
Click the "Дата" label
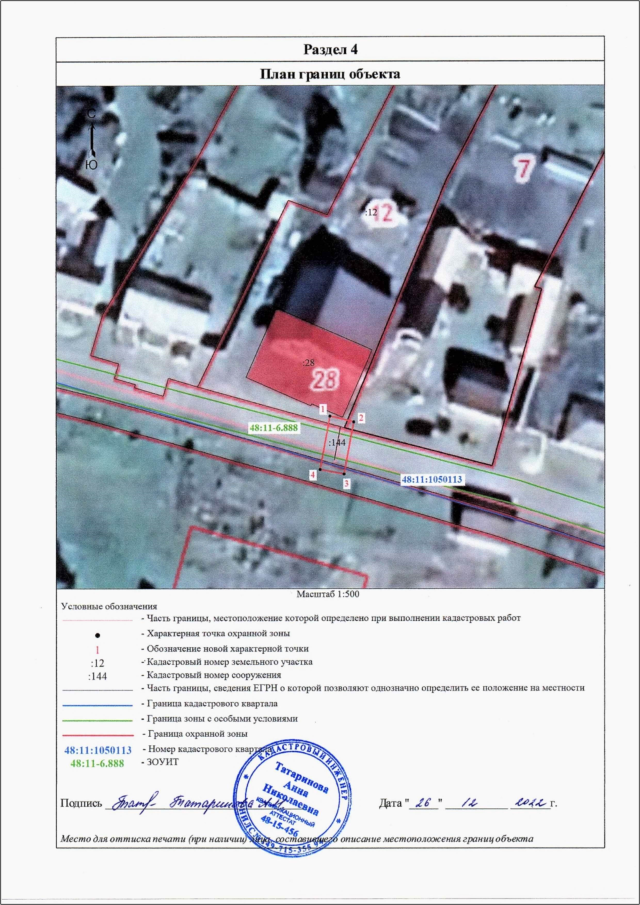tap(391, 803)
